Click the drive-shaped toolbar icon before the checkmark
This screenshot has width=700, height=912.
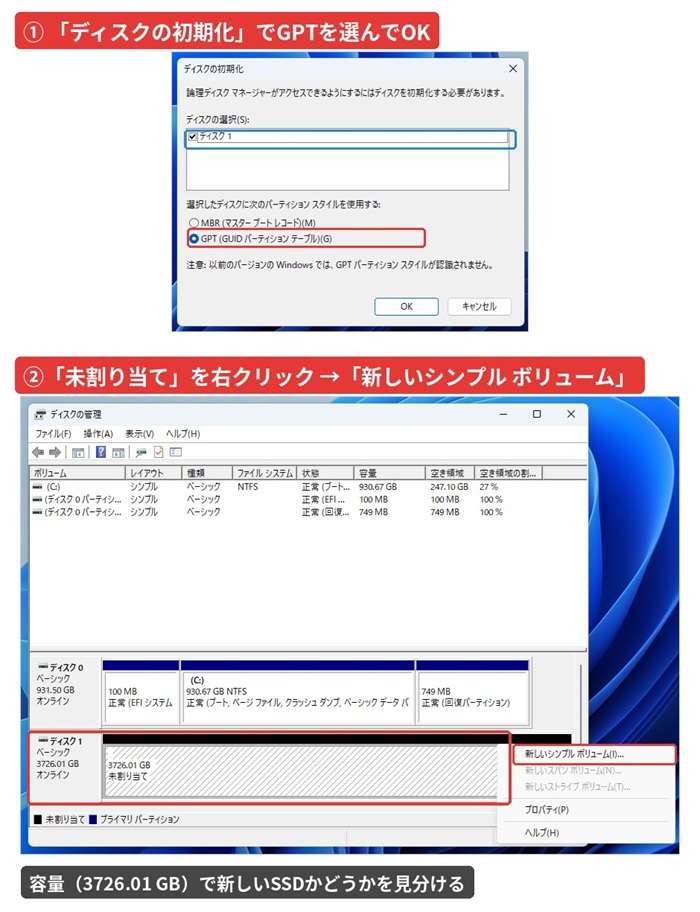(141, 453)
